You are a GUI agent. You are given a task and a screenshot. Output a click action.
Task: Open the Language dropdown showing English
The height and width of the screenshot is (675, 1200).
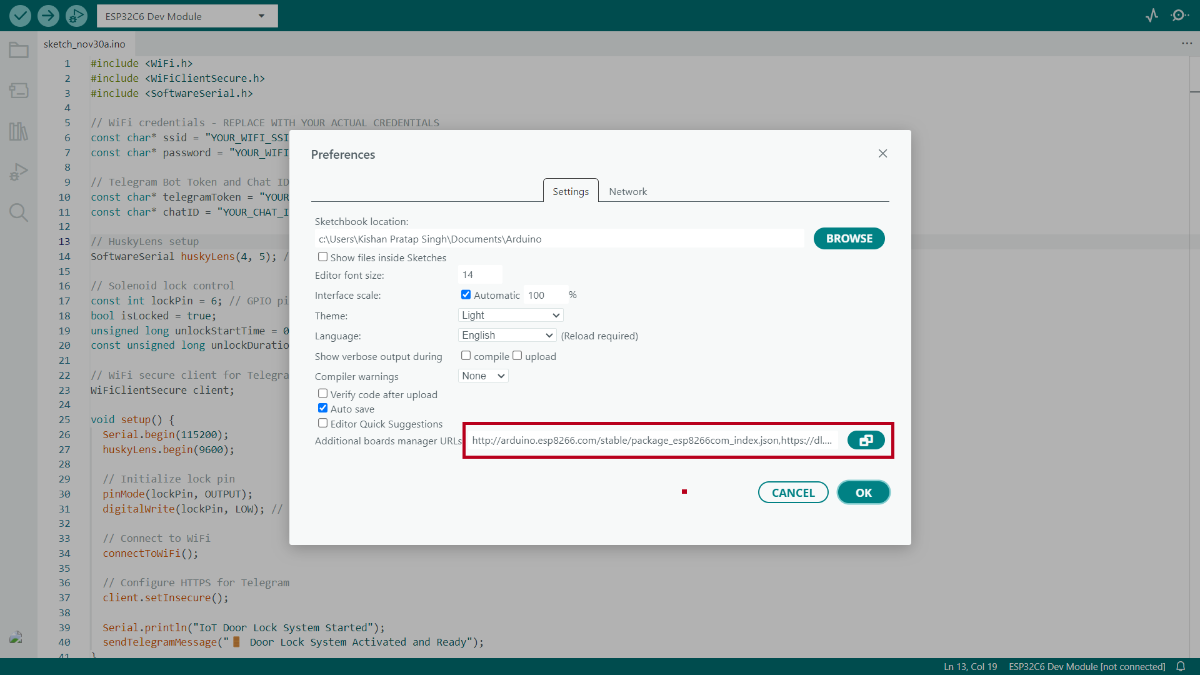[507, 336]
